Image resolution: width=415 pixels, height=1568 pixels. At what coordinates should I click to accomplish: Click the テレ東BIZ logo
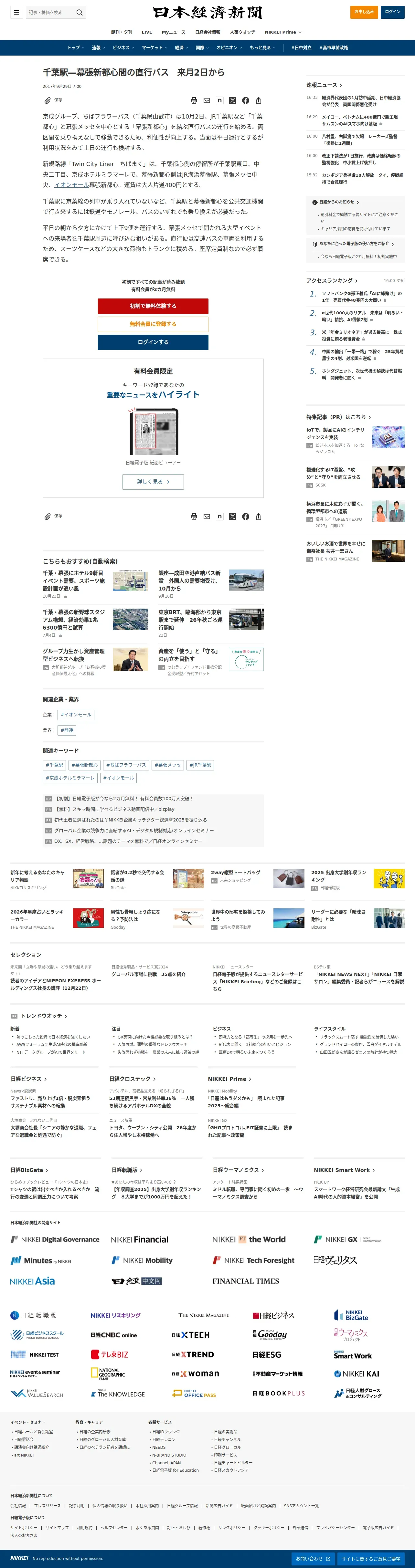(110, 1354)
